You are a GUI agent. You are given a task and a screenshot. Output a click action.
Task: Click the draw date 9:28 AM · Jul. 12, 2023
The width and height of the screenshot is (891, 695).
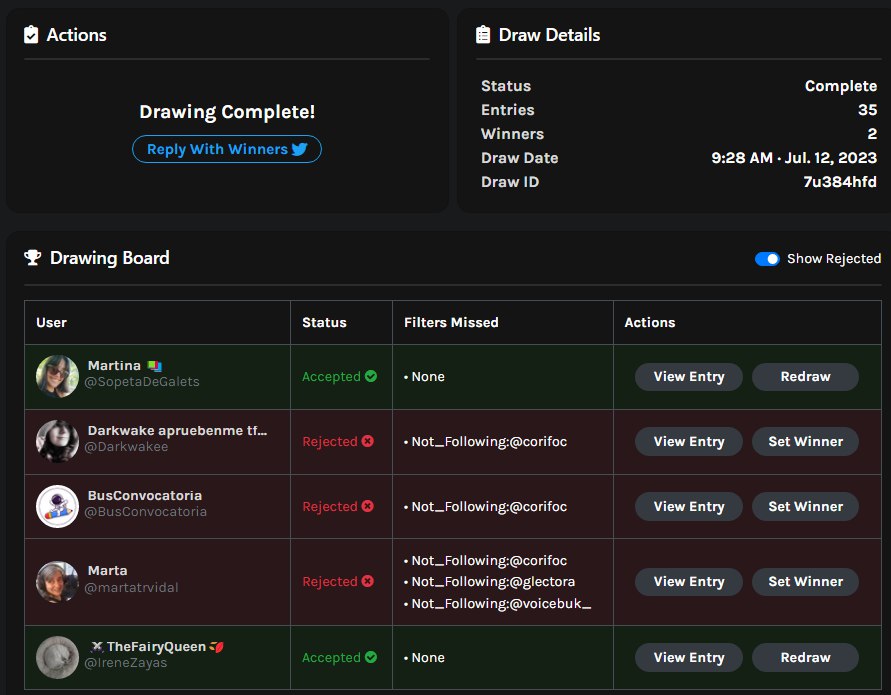coord(794,158)
